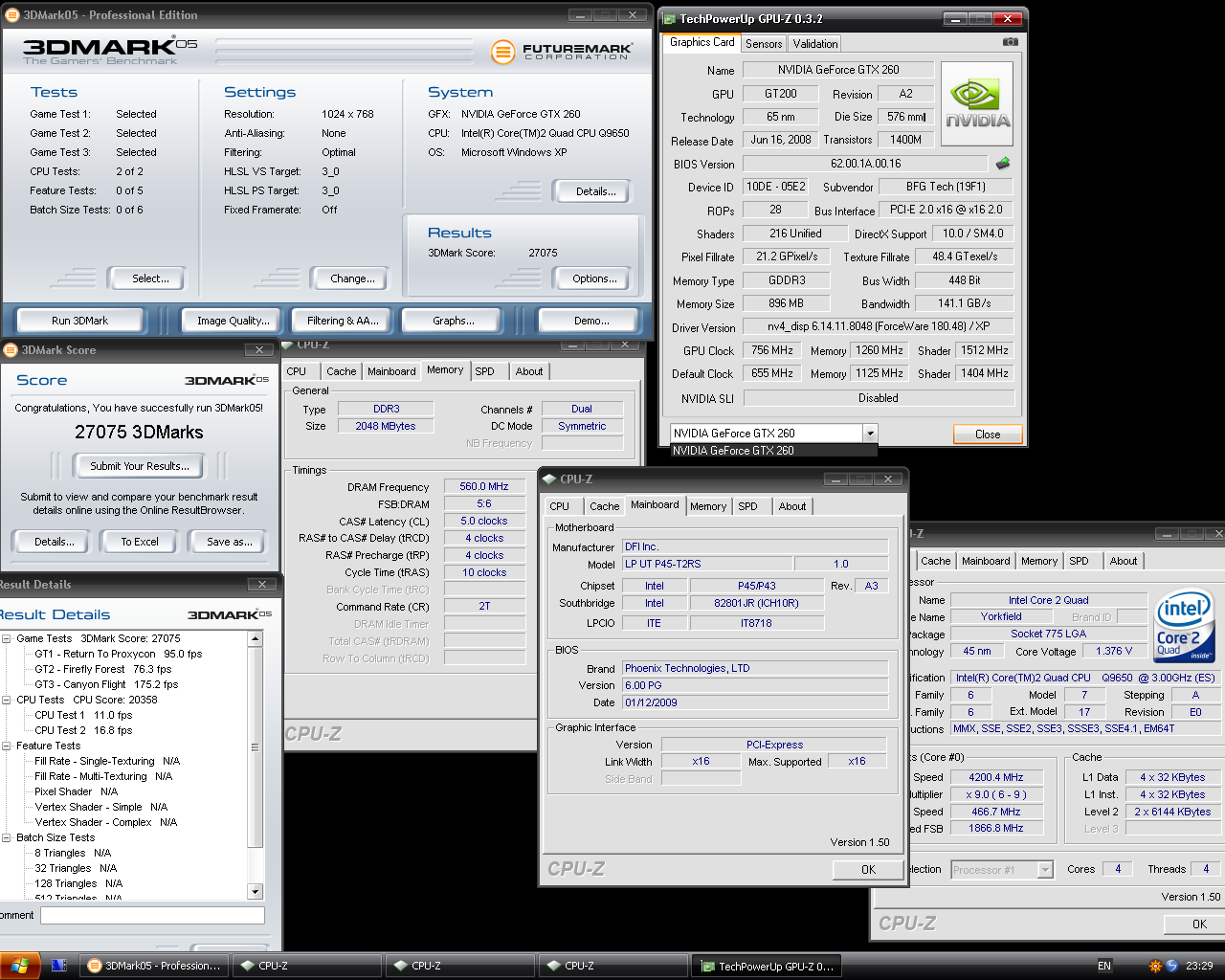The image size is (1225, 980).
Task: Open the Graphs button
Action: 454,321
